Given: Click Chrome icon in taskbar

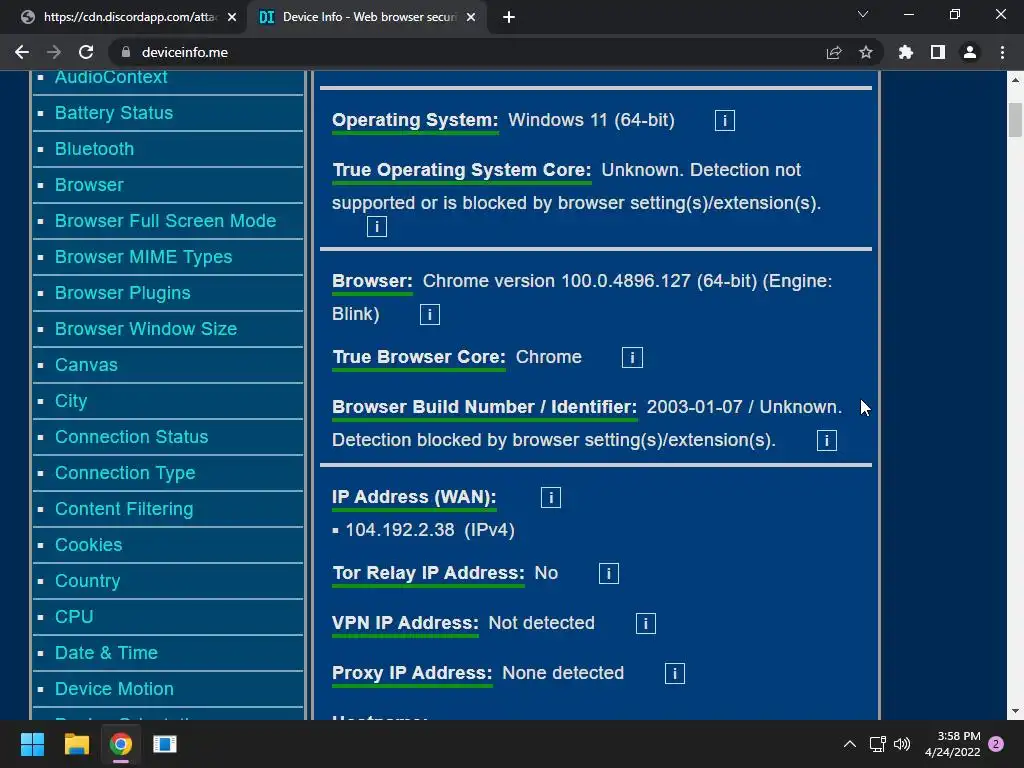Looking at the screenshot, I should [x=121, y=744].
